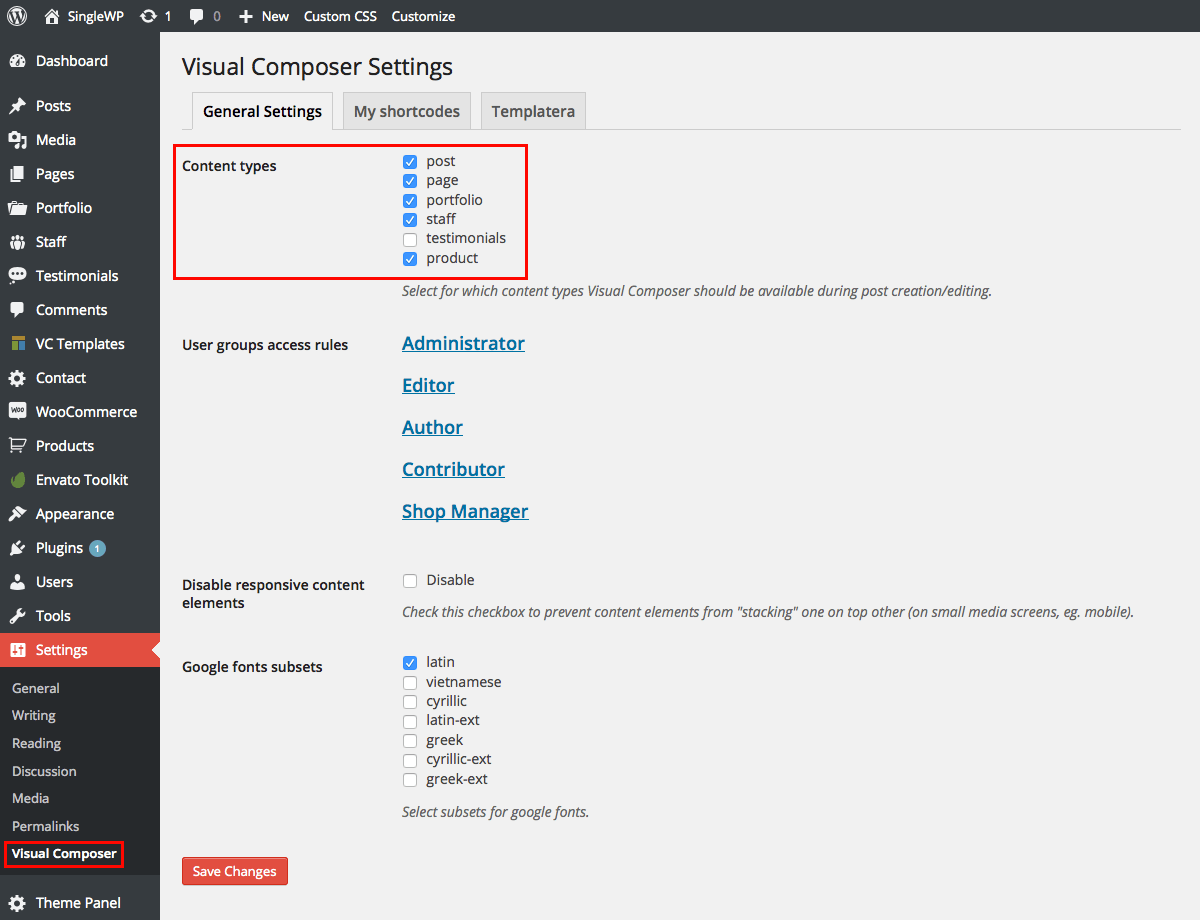Switch to the Templatera tab
Viewport: 1200px width, 920px height.
click(x=533, y=111)
